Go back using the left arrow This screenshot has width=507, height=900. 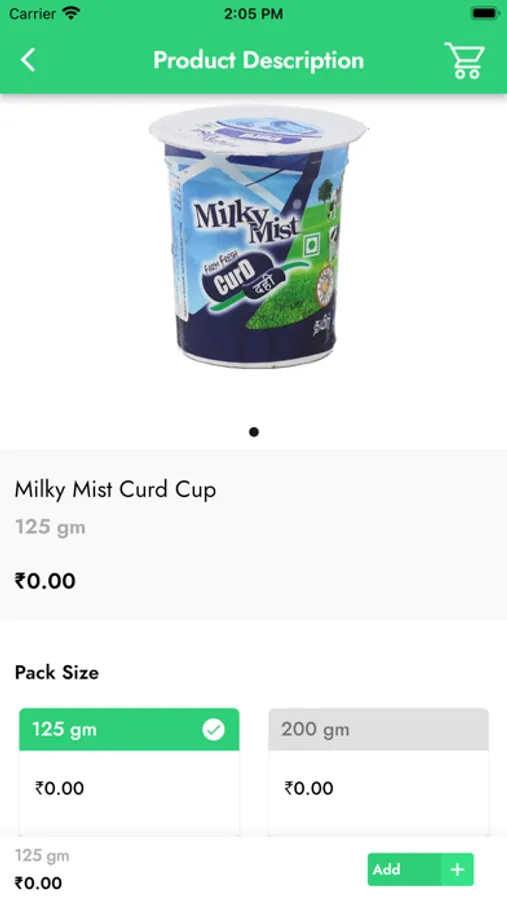pos(28,60)
